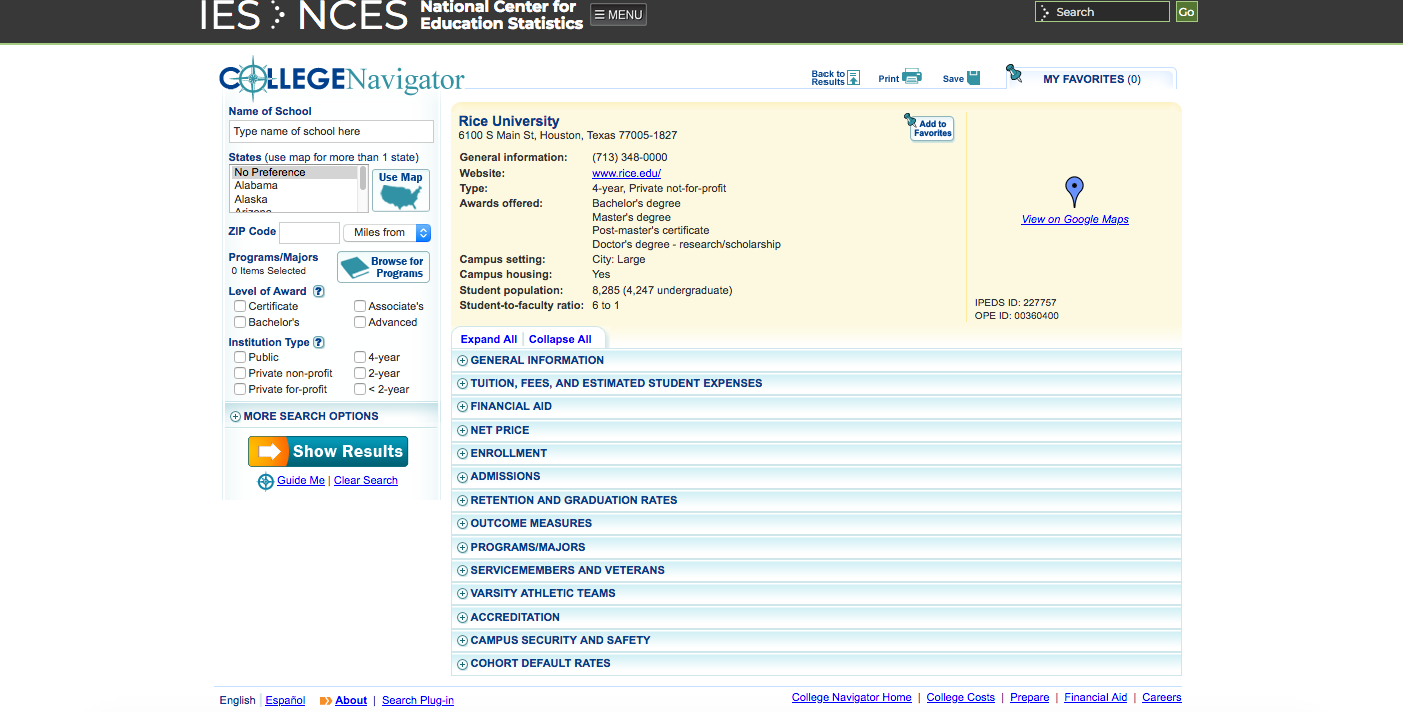Viewport: 1403px width, 712px height.
Task: Expand Campus Security and Safety section
Action: click(816, 640)
